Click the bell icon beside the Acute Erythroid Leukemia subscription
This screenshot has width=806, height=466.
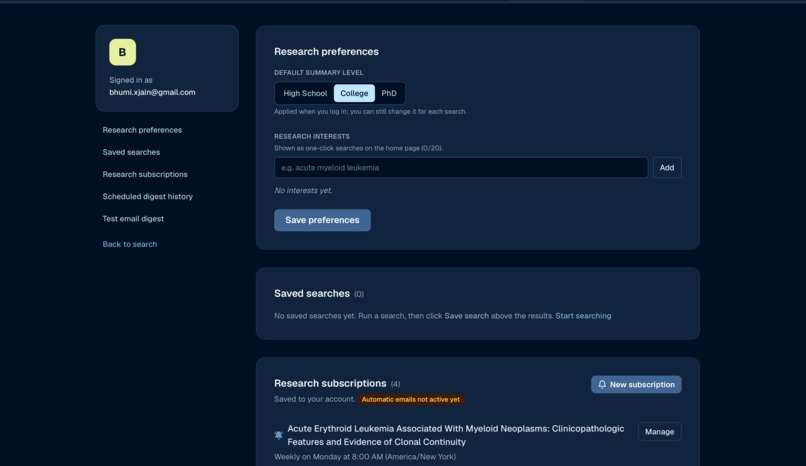point(279,435)
